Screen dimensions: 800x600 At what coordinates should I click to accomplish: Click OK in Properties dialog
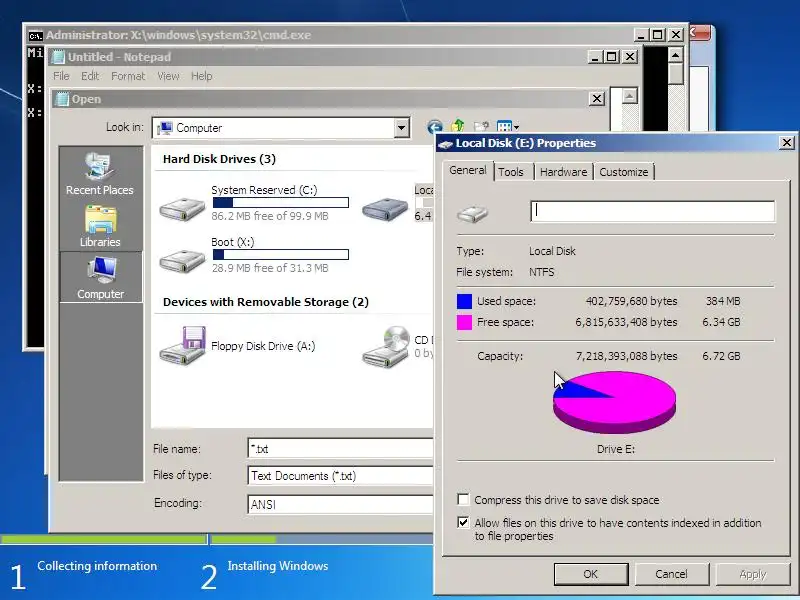point(591,574)
